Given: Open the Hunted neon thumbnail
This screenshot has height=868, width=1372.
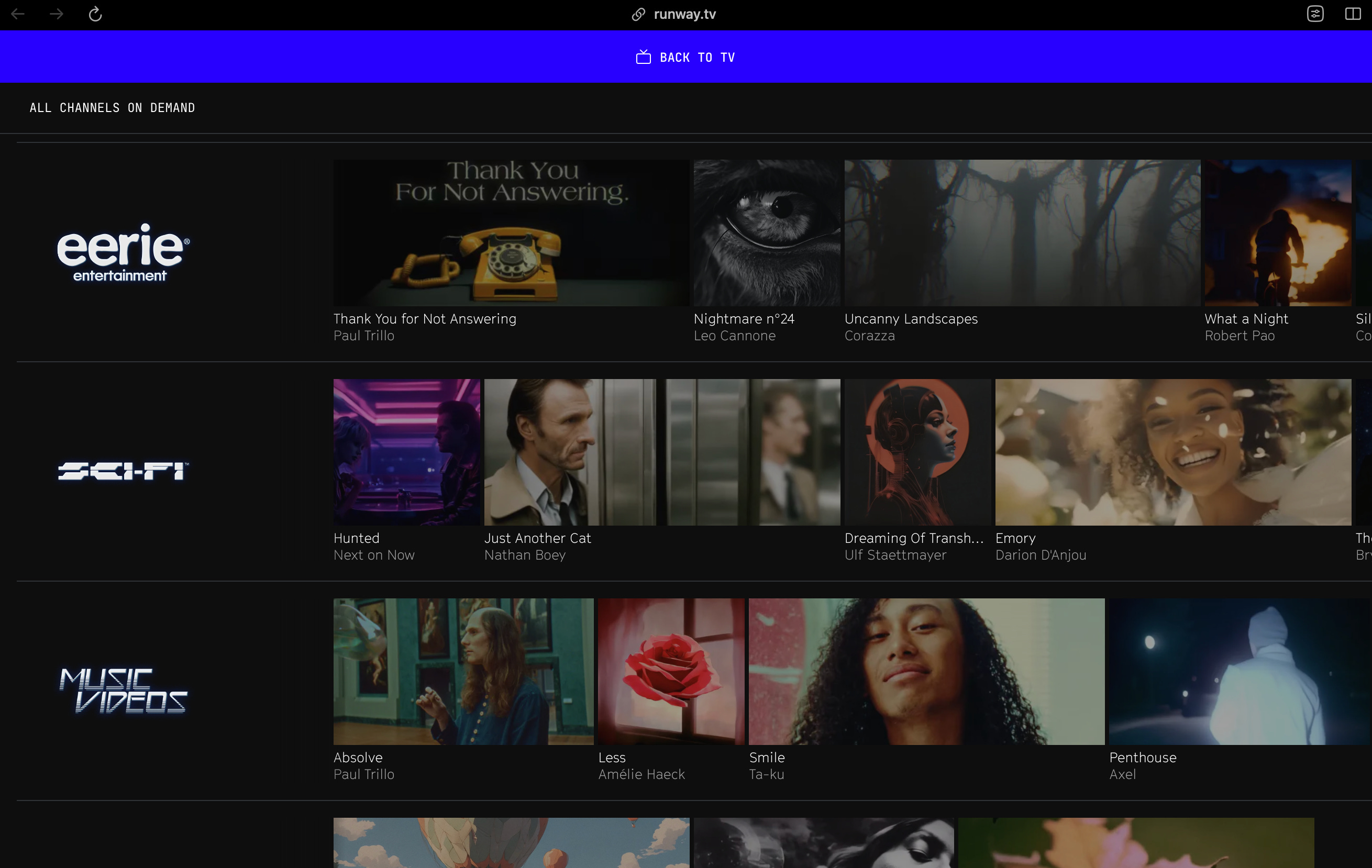Looking at the screenshot, I should 406,452.
